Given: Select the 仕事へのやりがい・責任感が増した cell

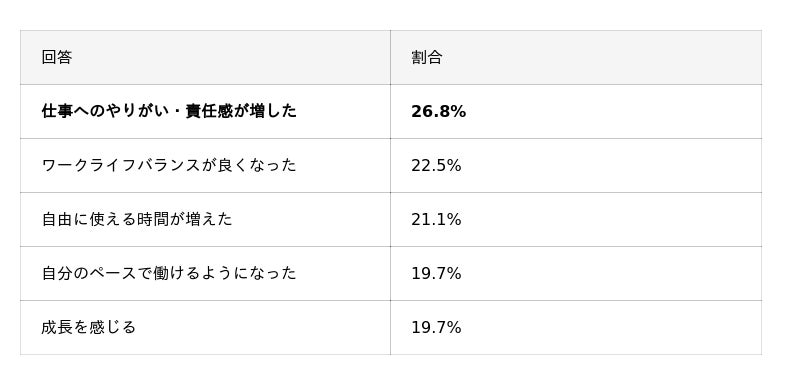Looking at the screenshot, I should pyautogui.click(x=205, y=111).
